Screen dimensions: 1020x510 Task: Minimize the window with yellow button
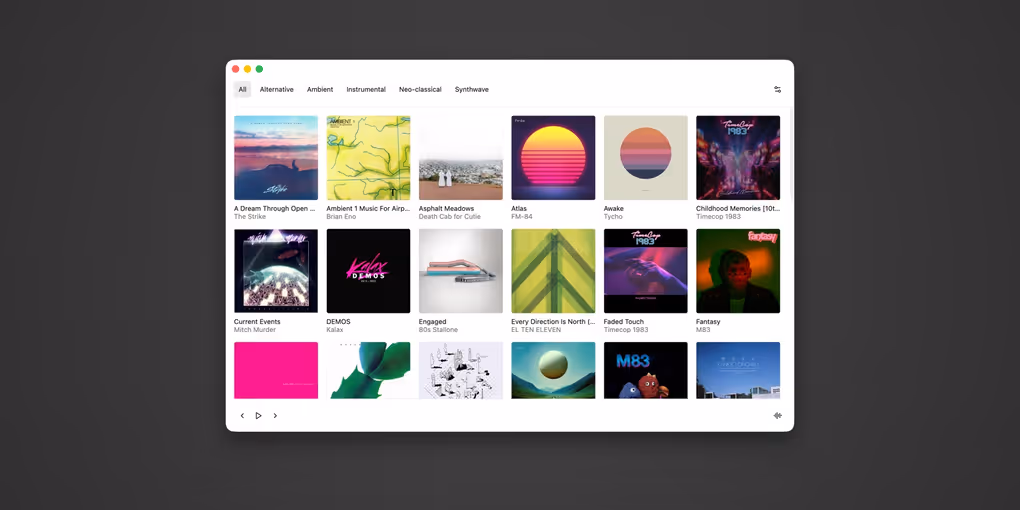(247, 69)
